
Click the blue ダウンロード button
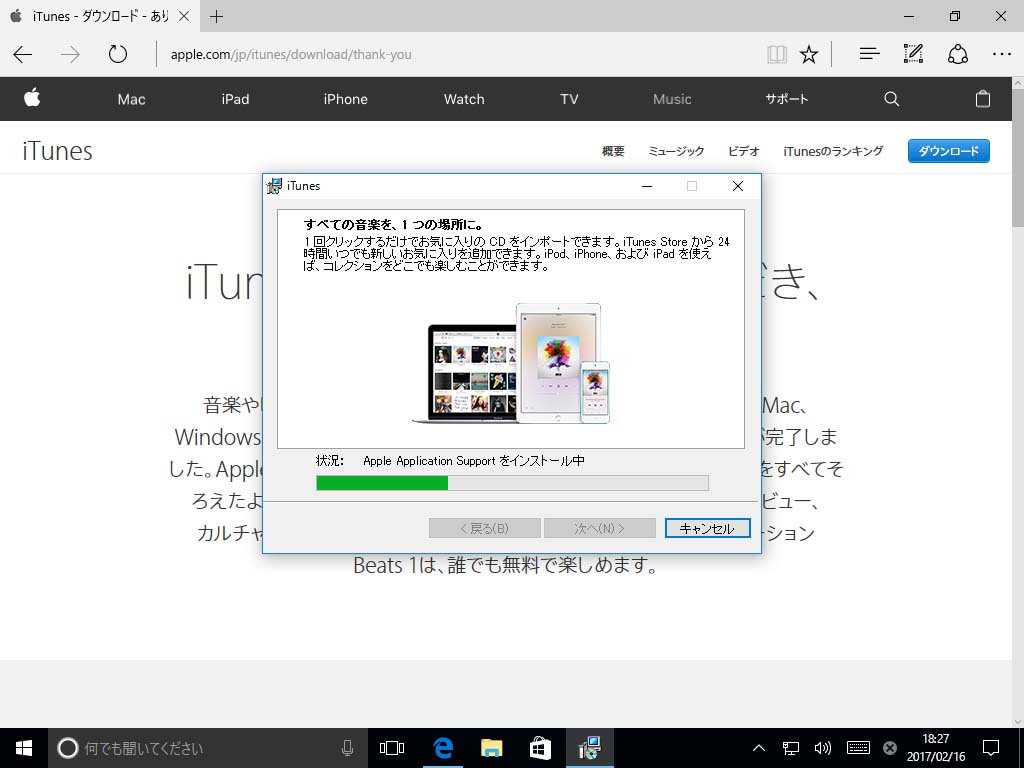pyautogui.click(x=948, y=151)
